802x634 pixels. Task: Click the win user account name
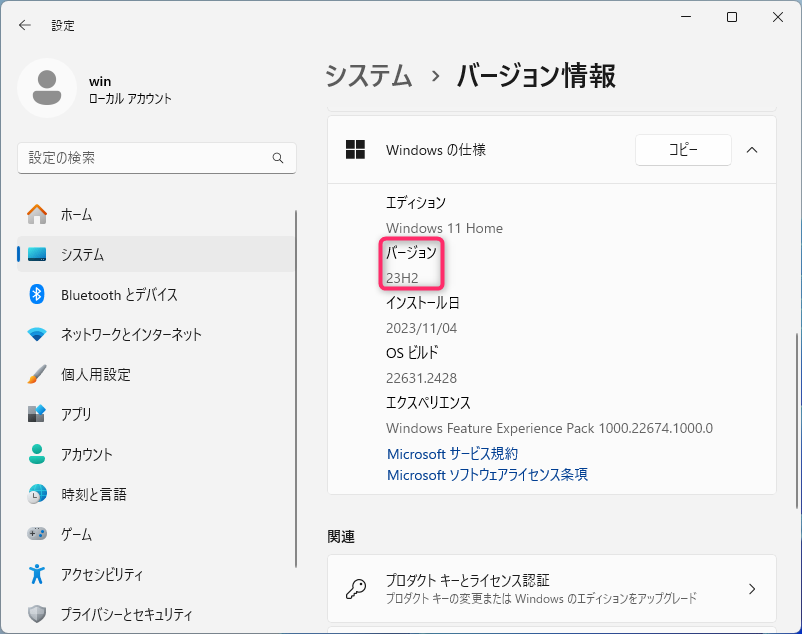tap(100, 81)
